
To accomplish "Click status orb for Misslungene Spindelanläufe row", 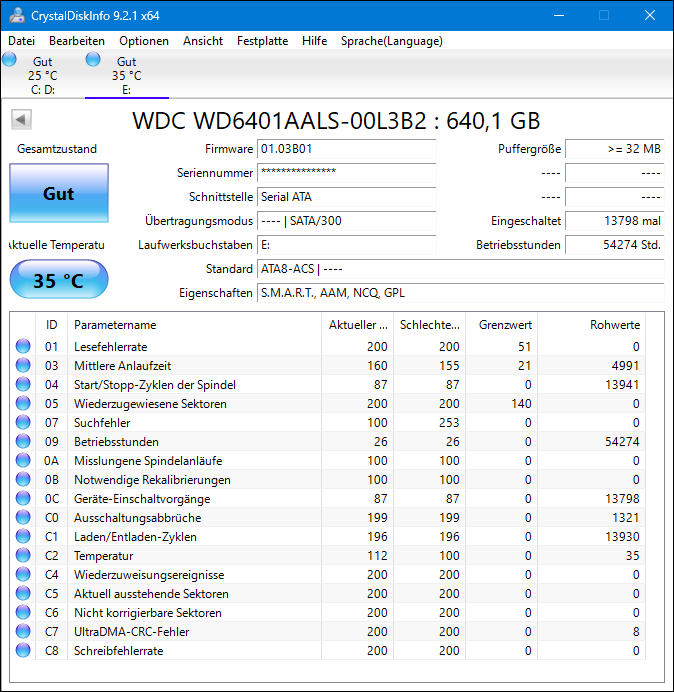I will click(x=23, y=460).
